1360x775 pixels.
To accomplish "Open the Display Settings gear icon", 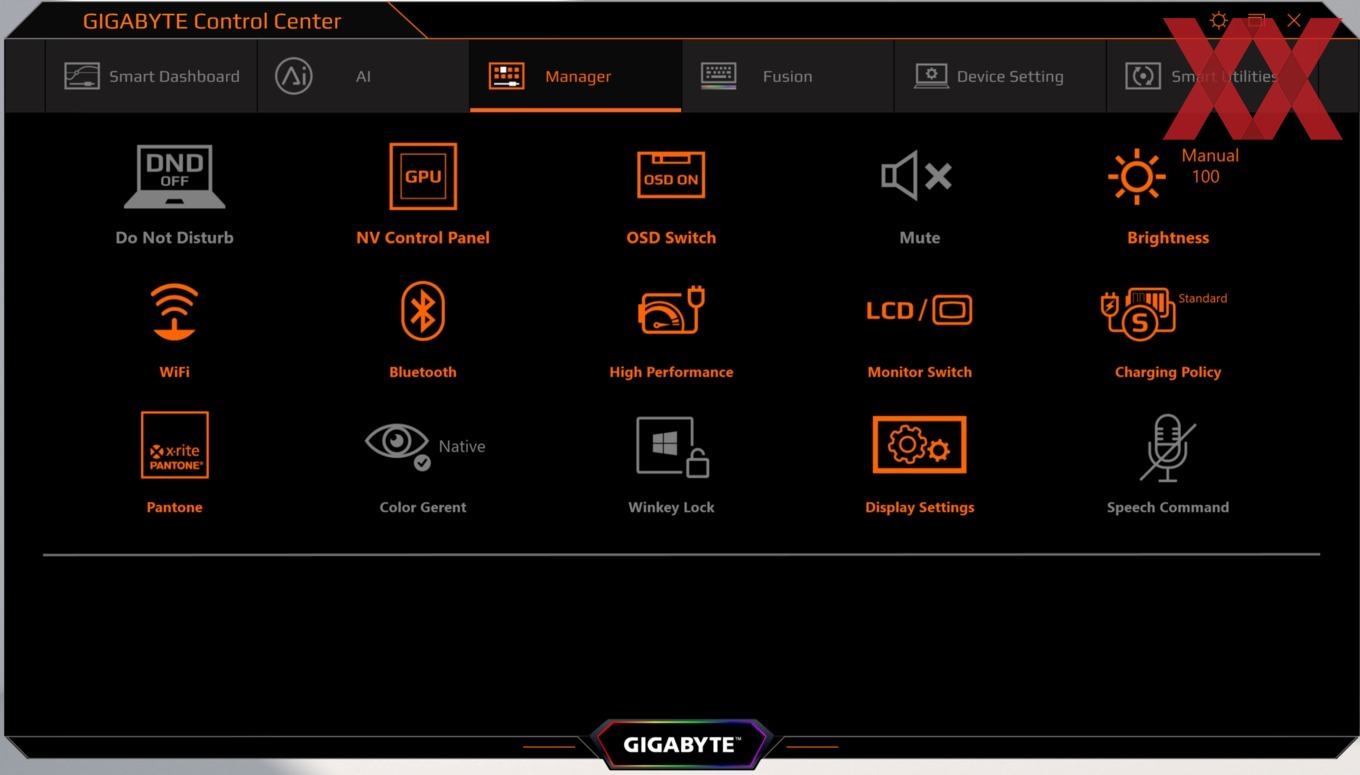I will tap(919, 445).
